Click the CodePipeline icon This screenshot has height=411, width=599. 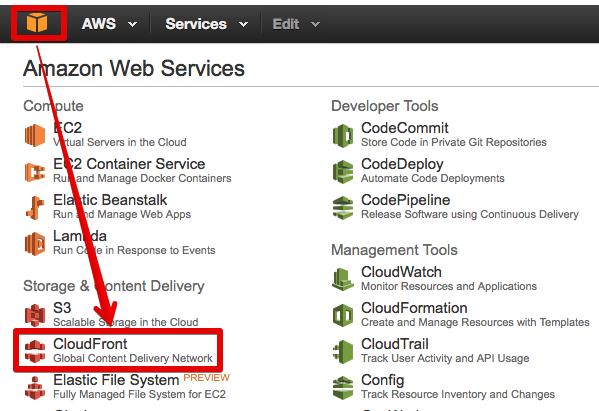coord(343,208)
